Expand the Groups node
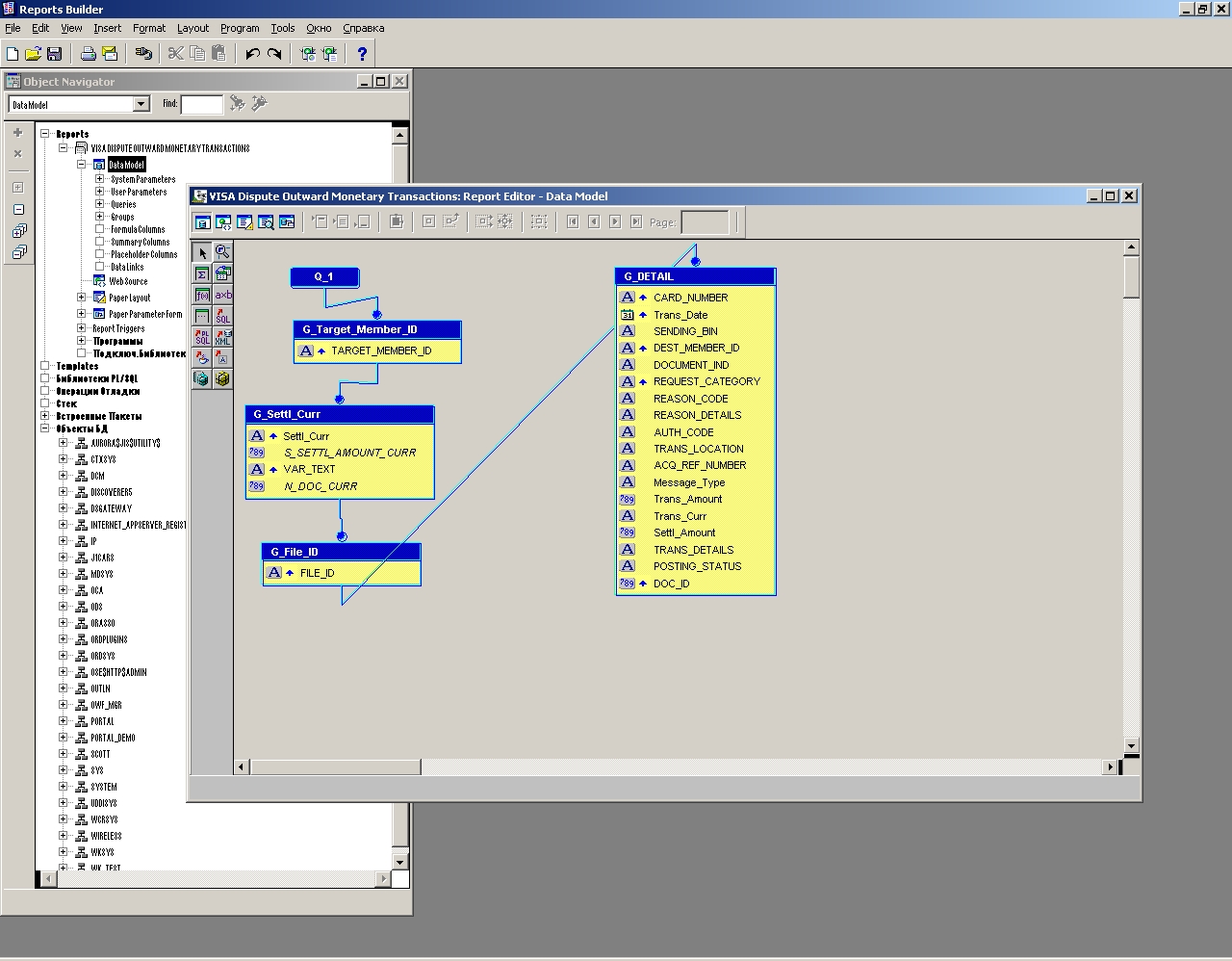Viewport: 1232px width, 961px height. tap(100, 217)
